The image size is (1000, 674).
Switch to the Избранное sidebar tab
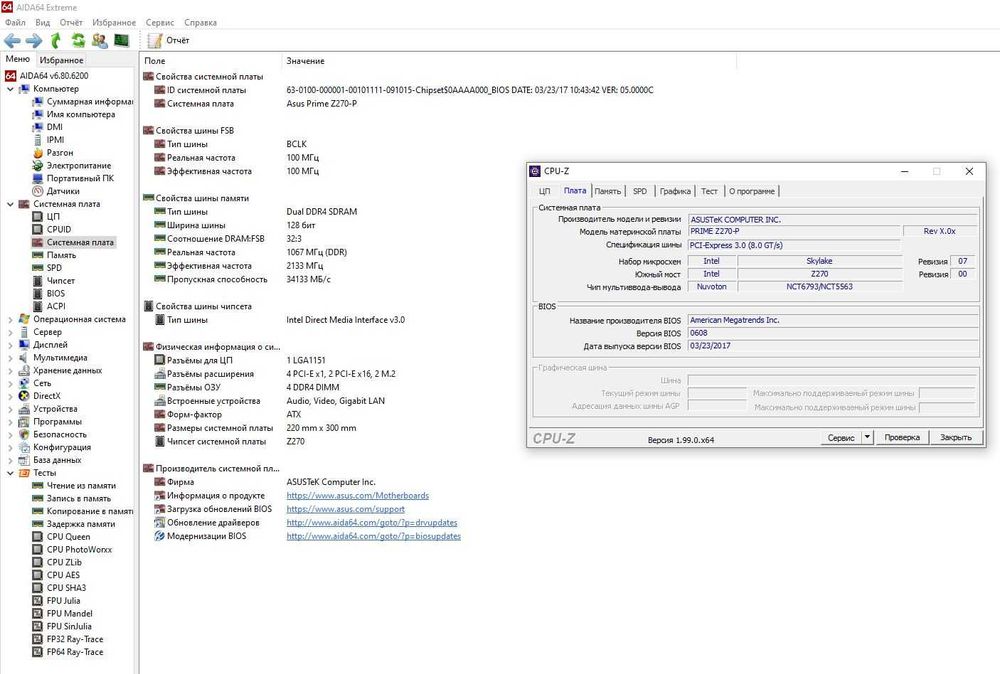61,60
